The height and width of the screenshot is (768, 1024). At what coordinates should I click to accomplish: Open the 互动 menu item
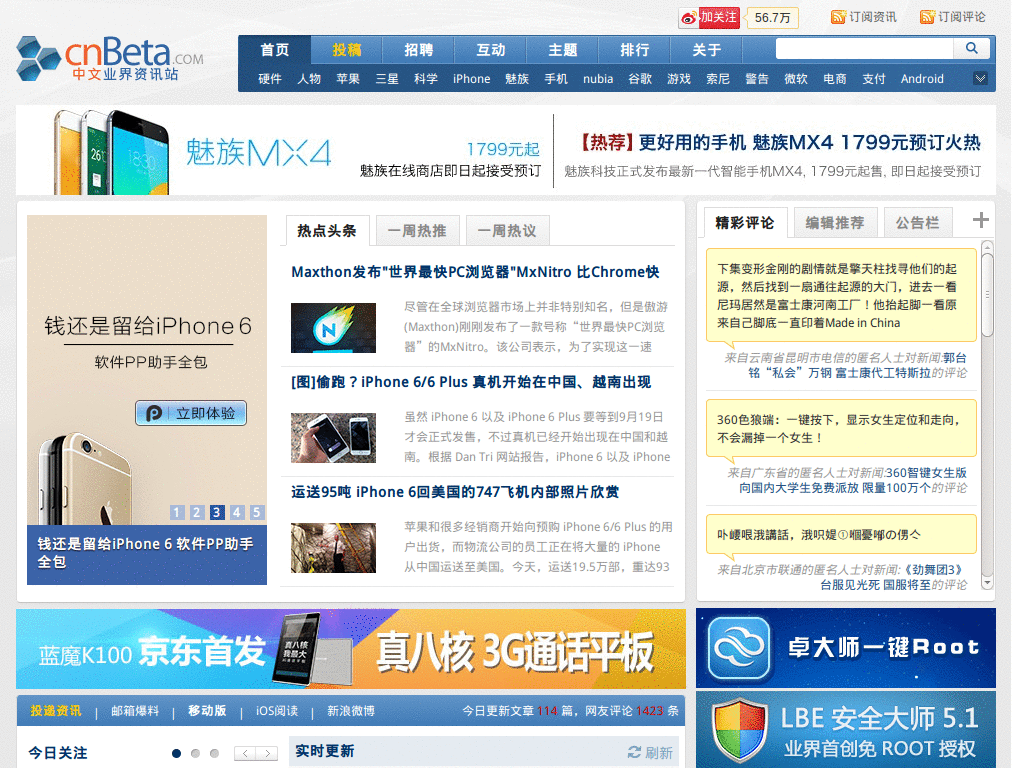pyautogui.click(x=491, y=50)
